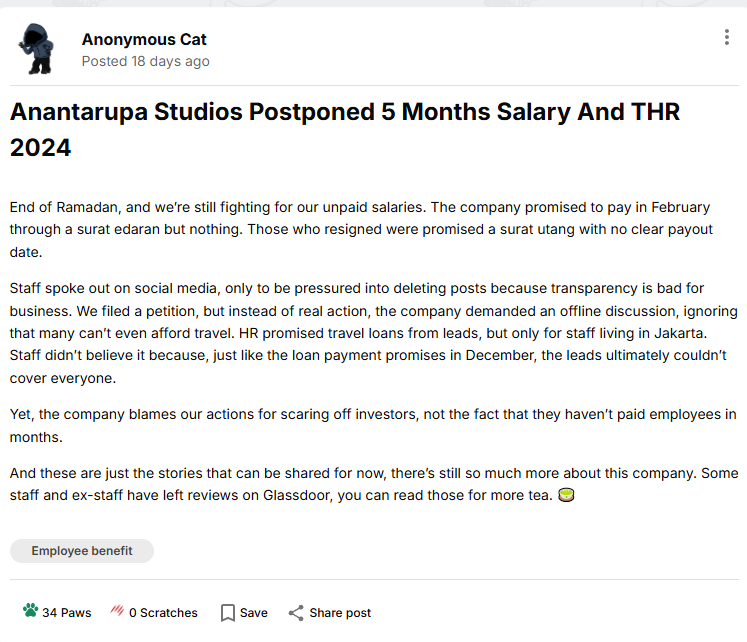Click the word Glassdoor in the post
The height and width of the screenshot is (642, 747).
[x=298, y=495]
